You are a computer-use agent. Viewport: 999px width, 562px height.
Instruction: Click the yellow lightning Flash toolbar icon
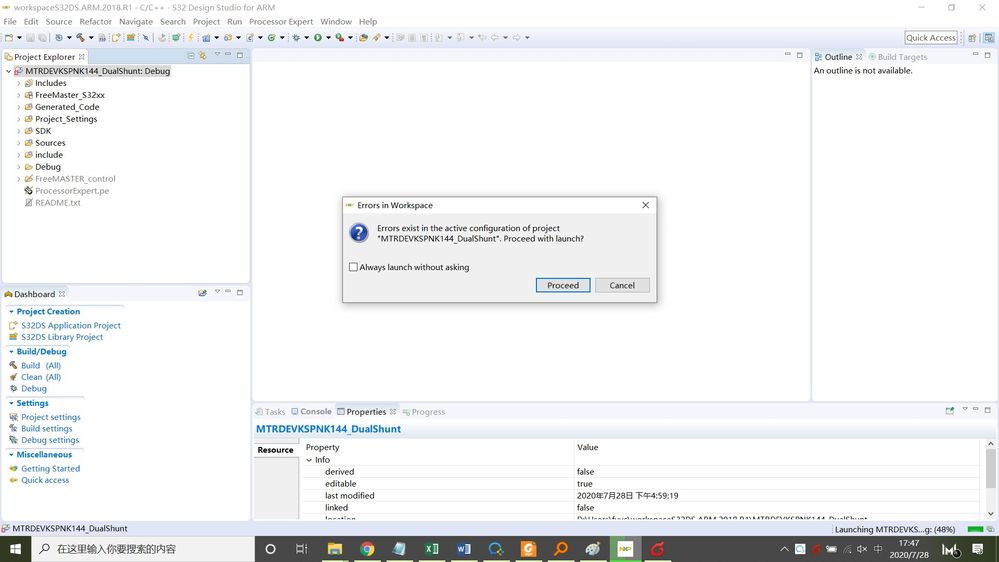[x=190, y=38]
